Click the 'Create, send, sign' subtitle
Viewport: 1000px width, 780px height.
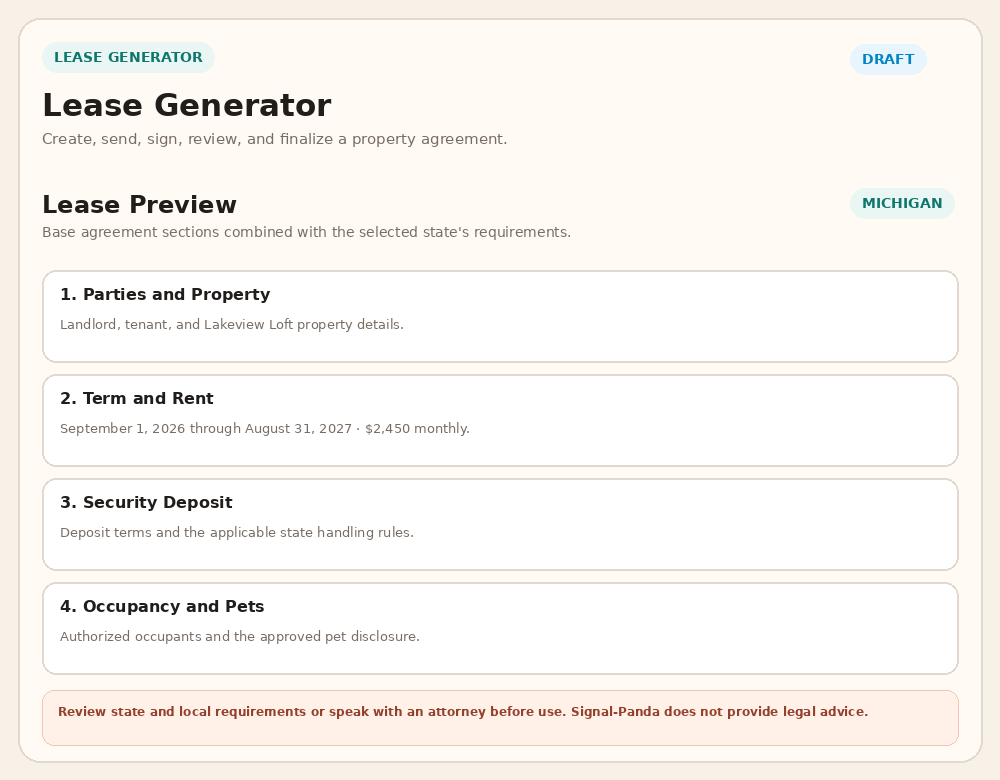274,139
